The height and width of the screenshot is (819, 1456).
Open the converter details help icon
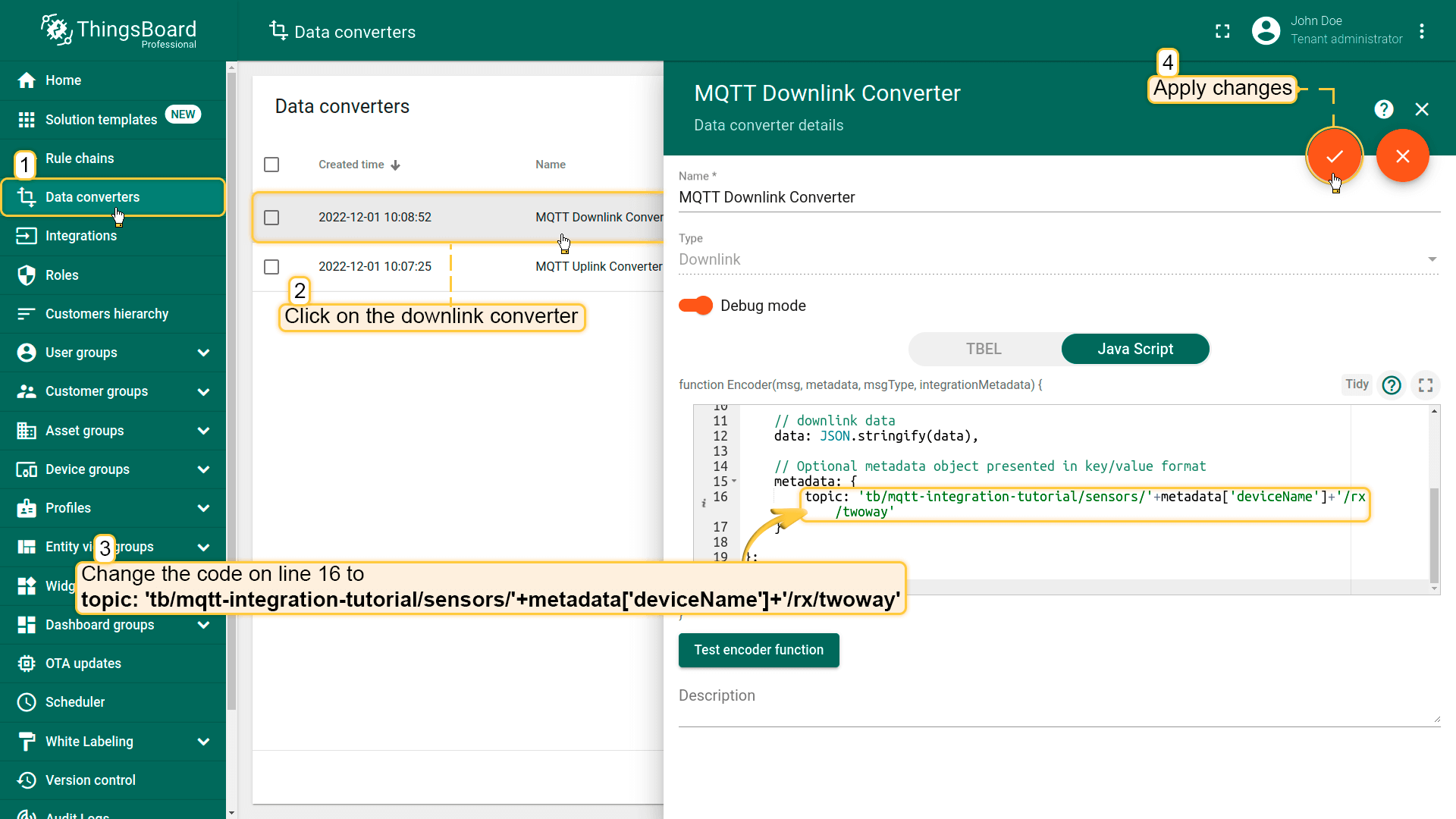click(1383, 109)
